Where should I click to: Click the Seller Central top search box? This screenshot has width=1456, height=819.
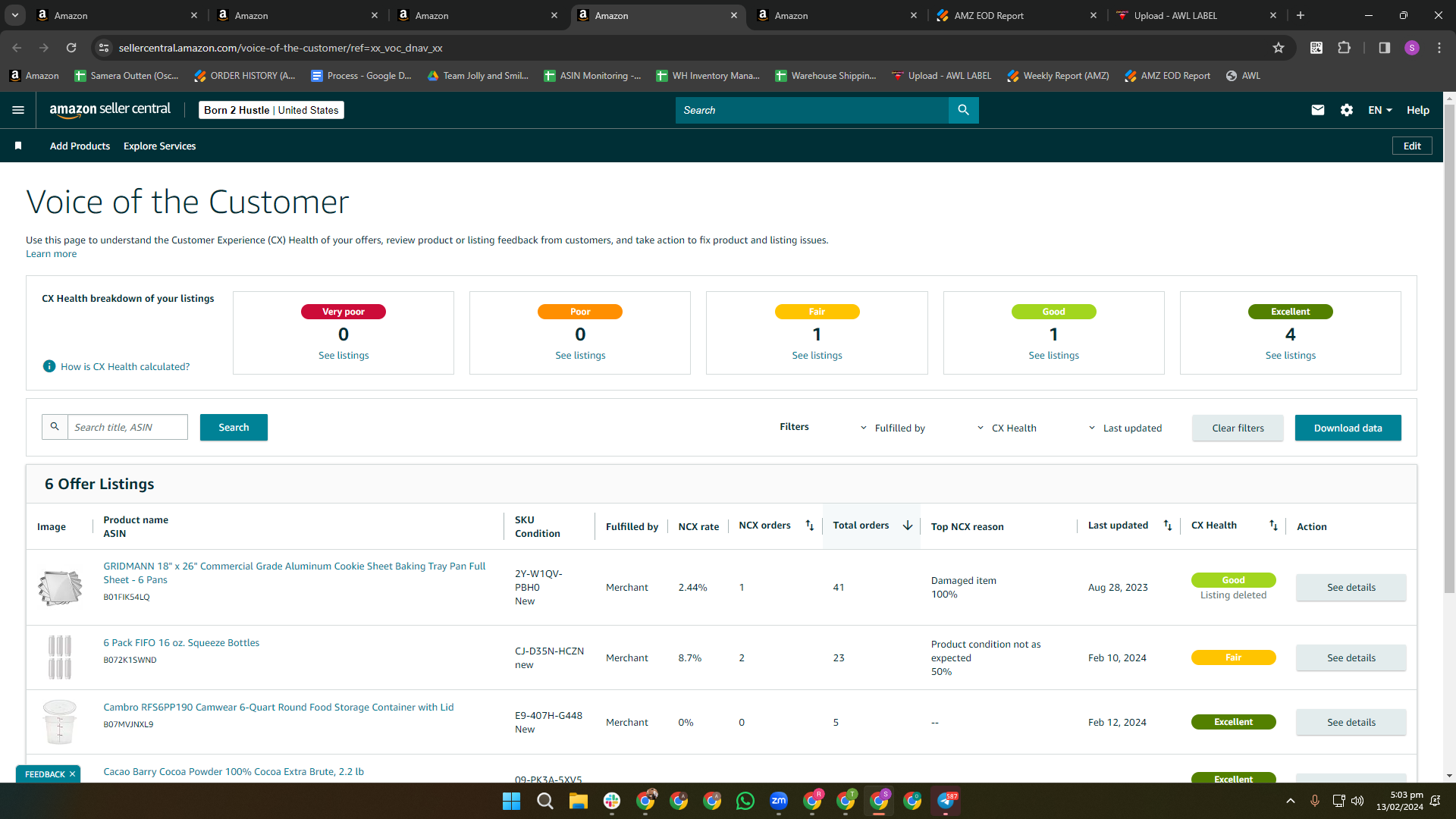pyautogui.click(x=811, y=110)
